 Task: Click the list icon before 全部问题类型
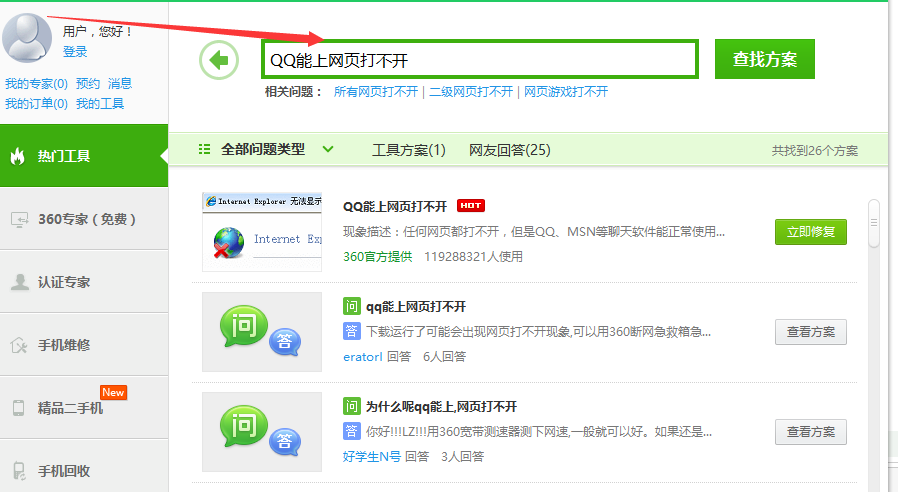(204, 149)
